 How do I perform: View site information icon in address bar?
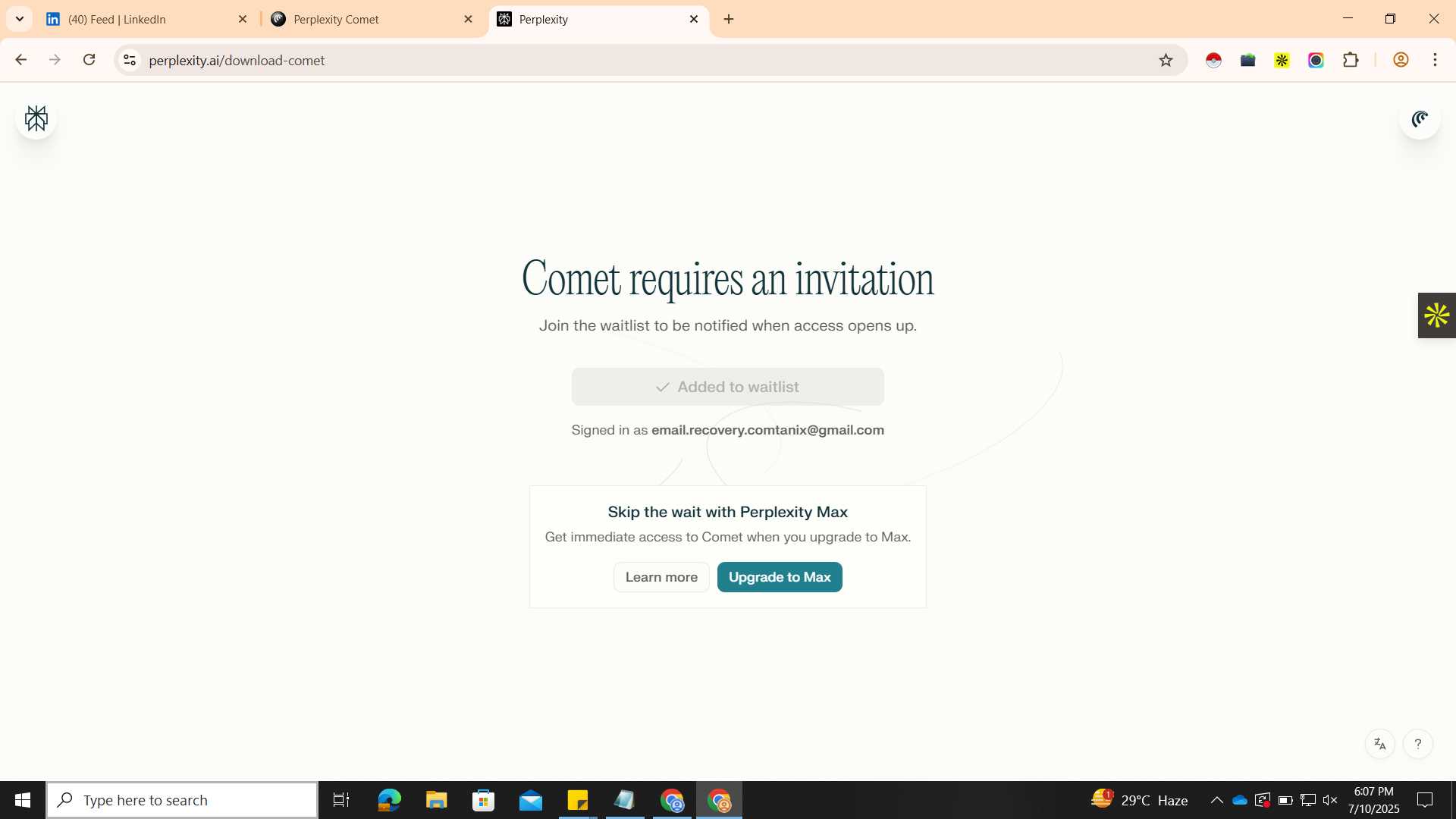[130, 60]
